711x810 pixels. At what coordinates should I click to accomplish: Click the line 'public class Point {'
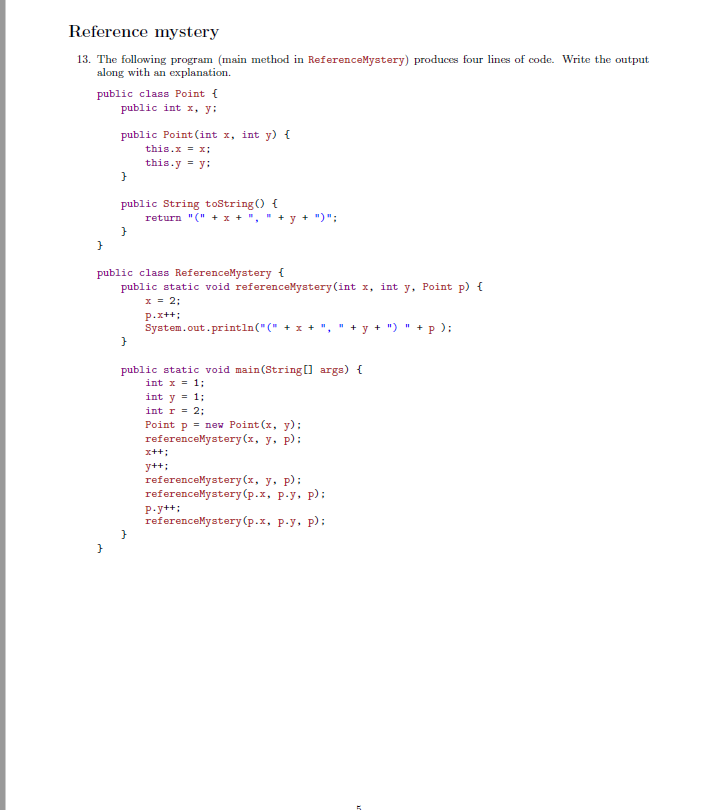(157, 94)
